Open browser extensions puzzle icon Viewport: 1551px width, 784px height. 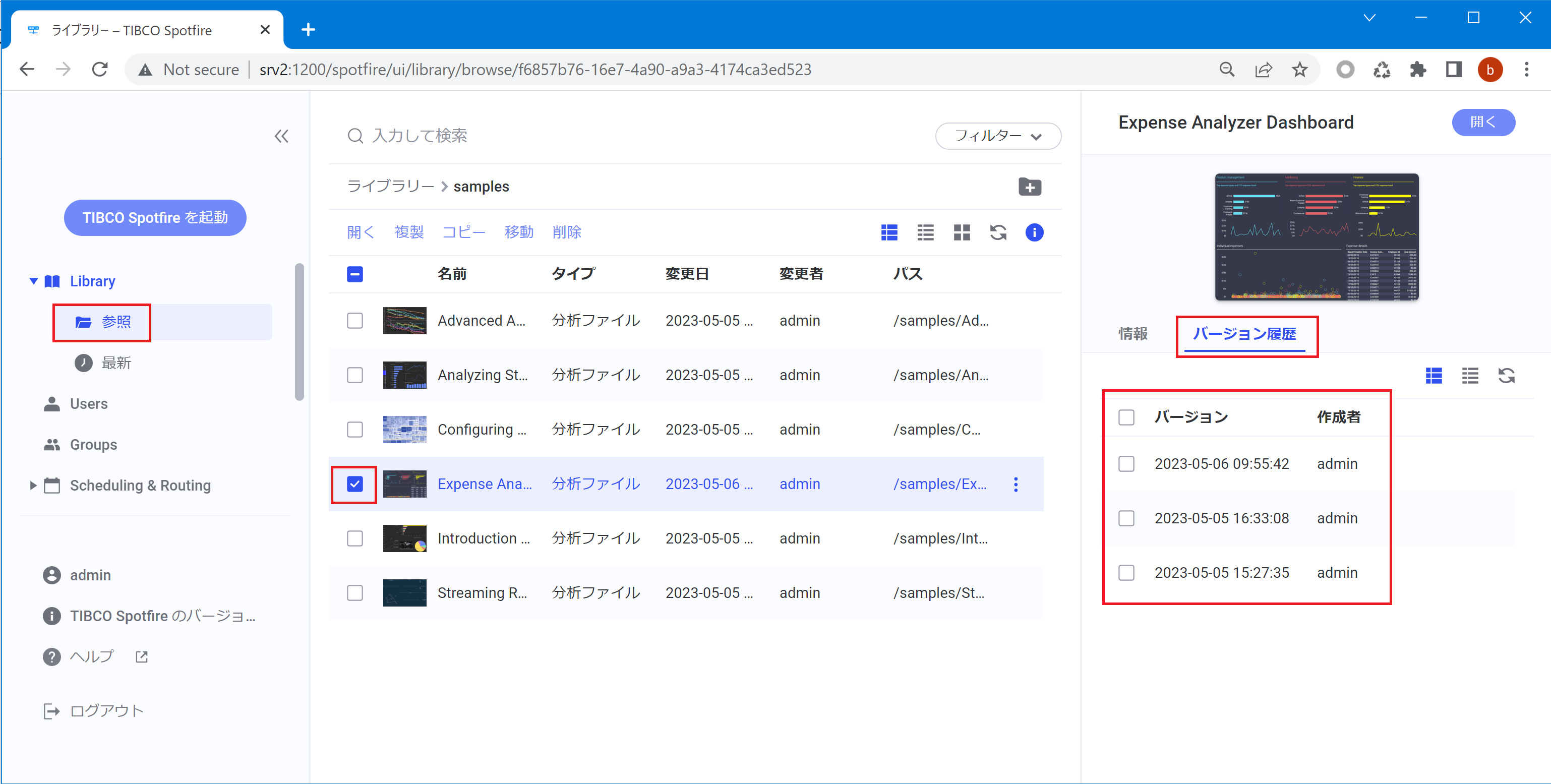pyautogui.click(x=1417, y=70)
